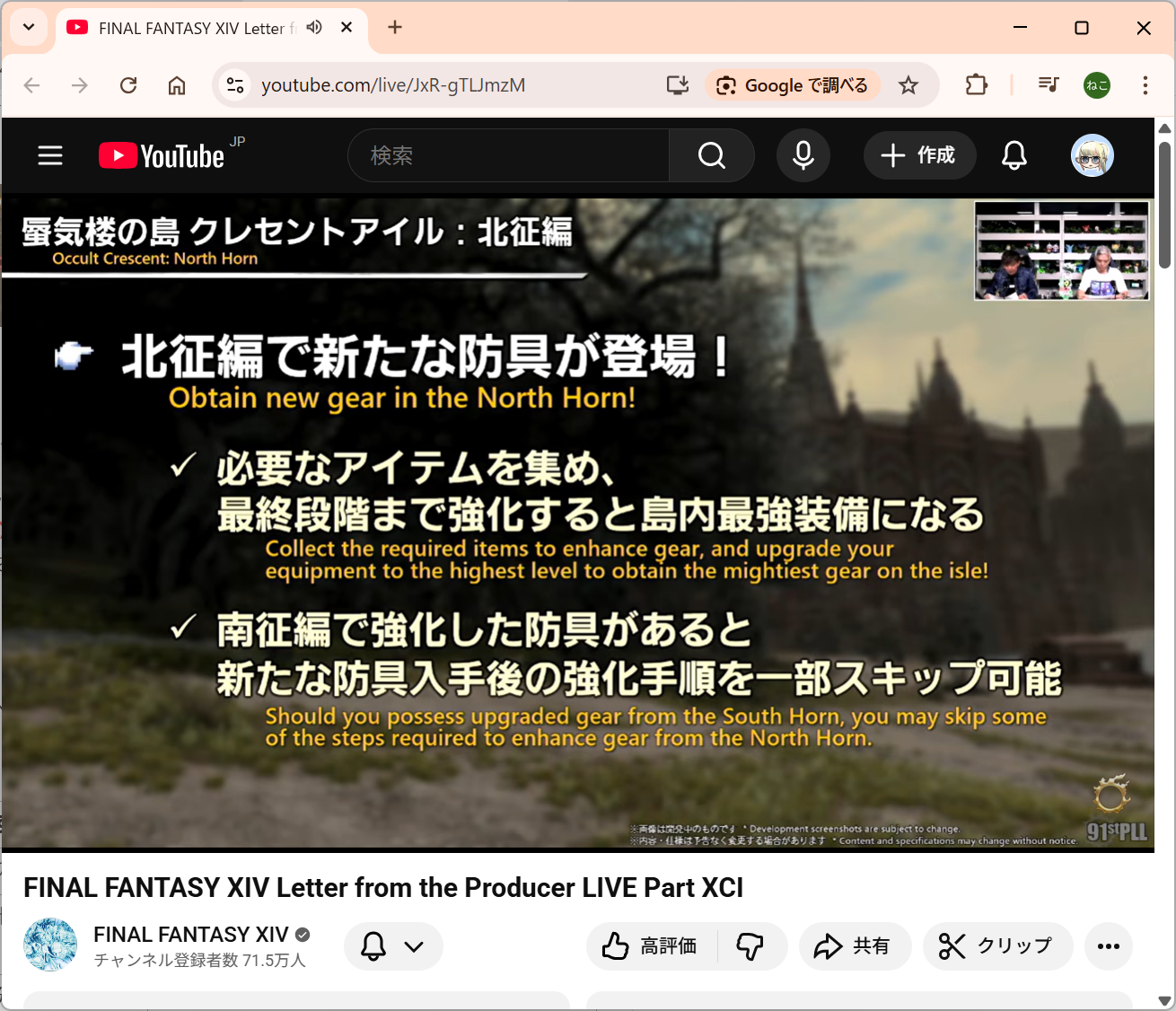
Task: Open the media control icon in toolbar
Action: 1048,85
